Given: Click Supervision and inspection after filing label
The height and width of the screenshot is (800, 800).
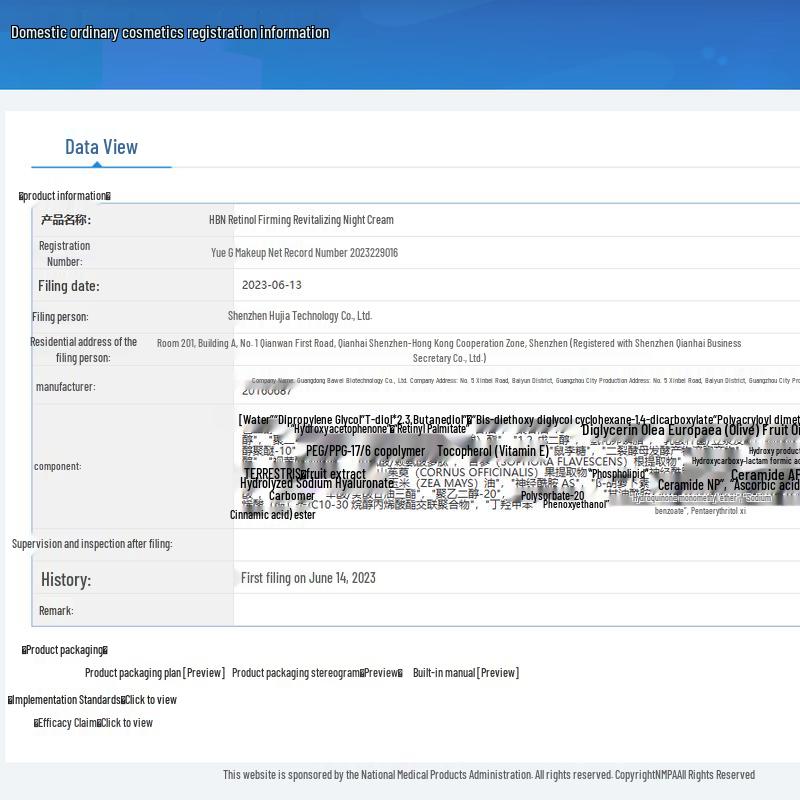Looking at the screenshot, I should coord(92,544).
